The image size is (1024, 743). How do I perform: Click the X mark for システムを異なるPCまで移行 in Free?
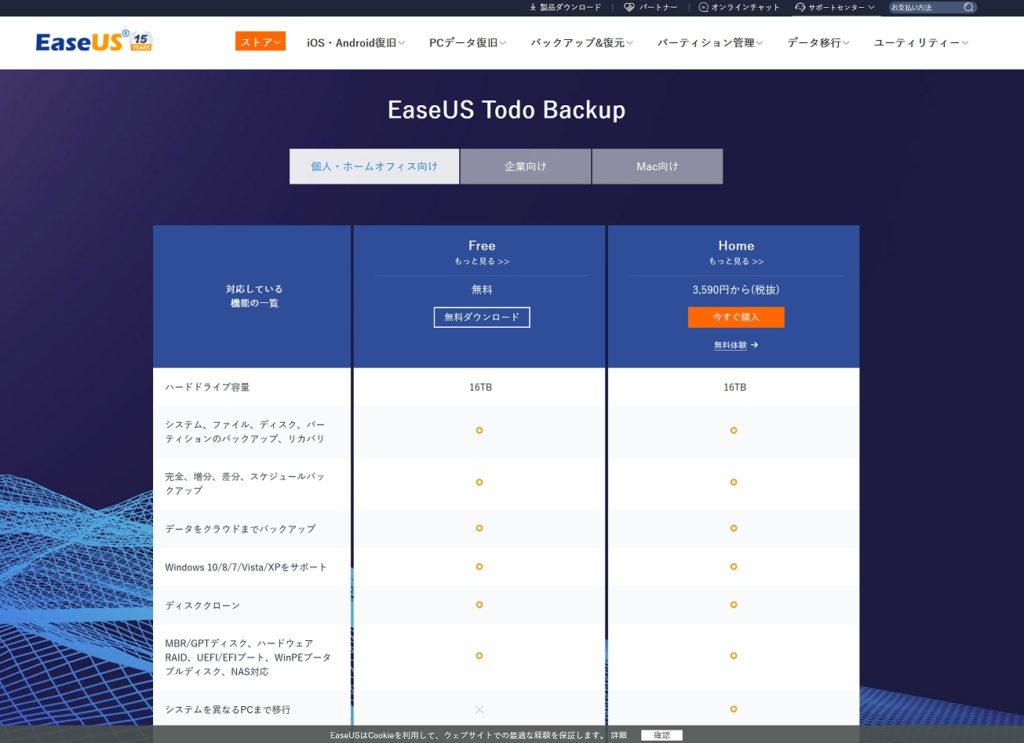pos(479,709)
